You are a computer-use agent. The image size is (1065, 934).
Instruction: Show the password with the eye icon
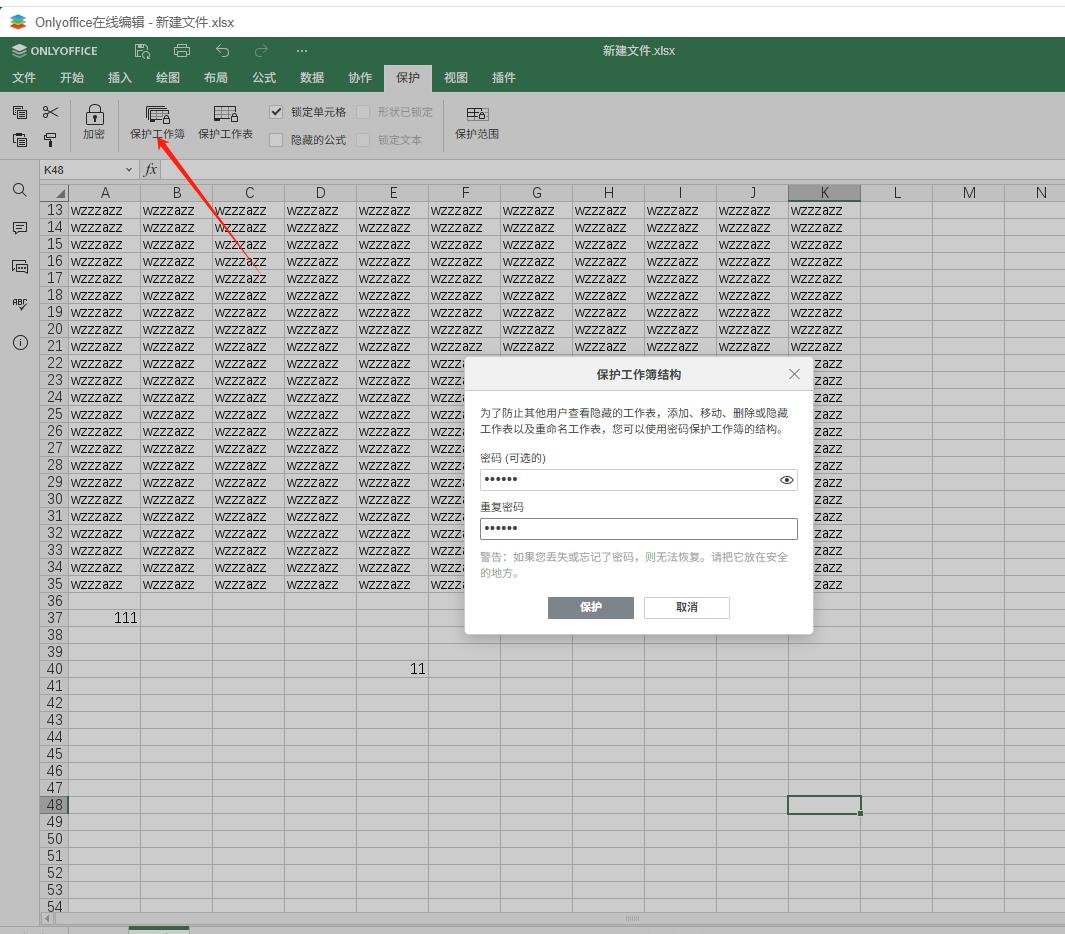[x=787, y=480]
